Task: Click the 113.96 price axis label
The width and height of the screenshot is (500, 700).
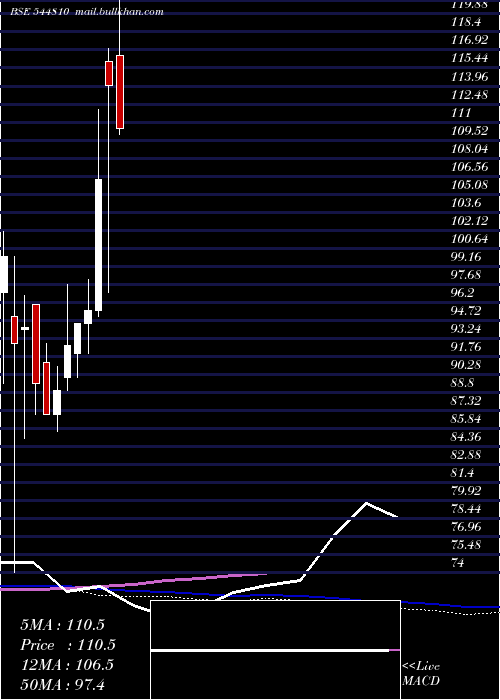Action: coord(470,76)
